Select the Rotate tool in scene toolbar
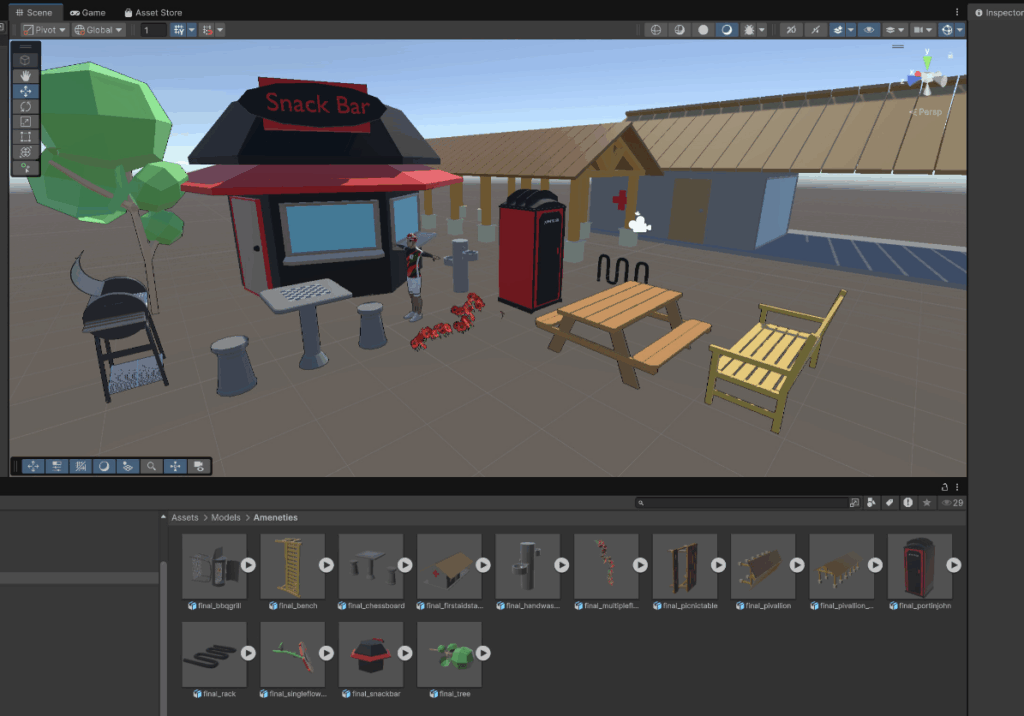The height and width of the screenshot is (716, 1024). point(25,106)
